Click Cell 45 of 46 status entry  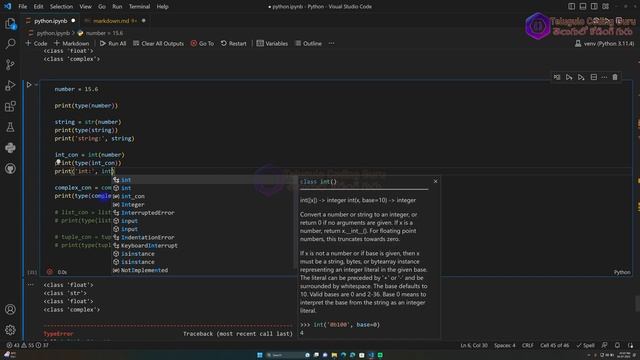pyautogui.click(x=554, y=345)
